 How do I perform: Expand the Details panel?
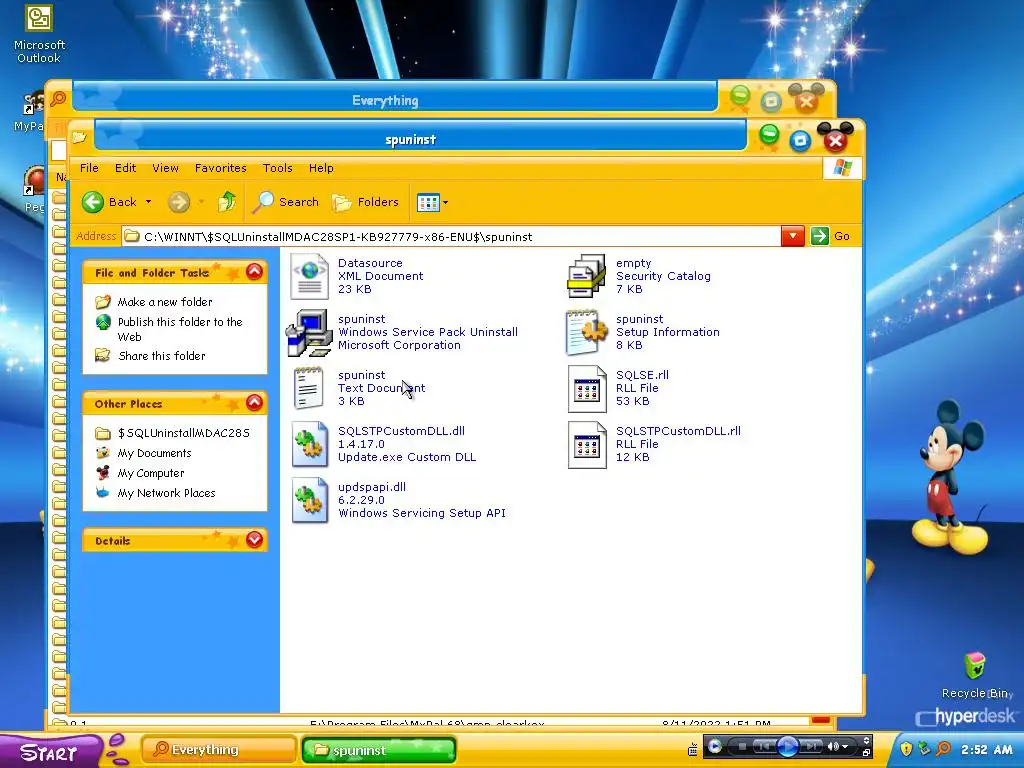[x=255, y=539]
